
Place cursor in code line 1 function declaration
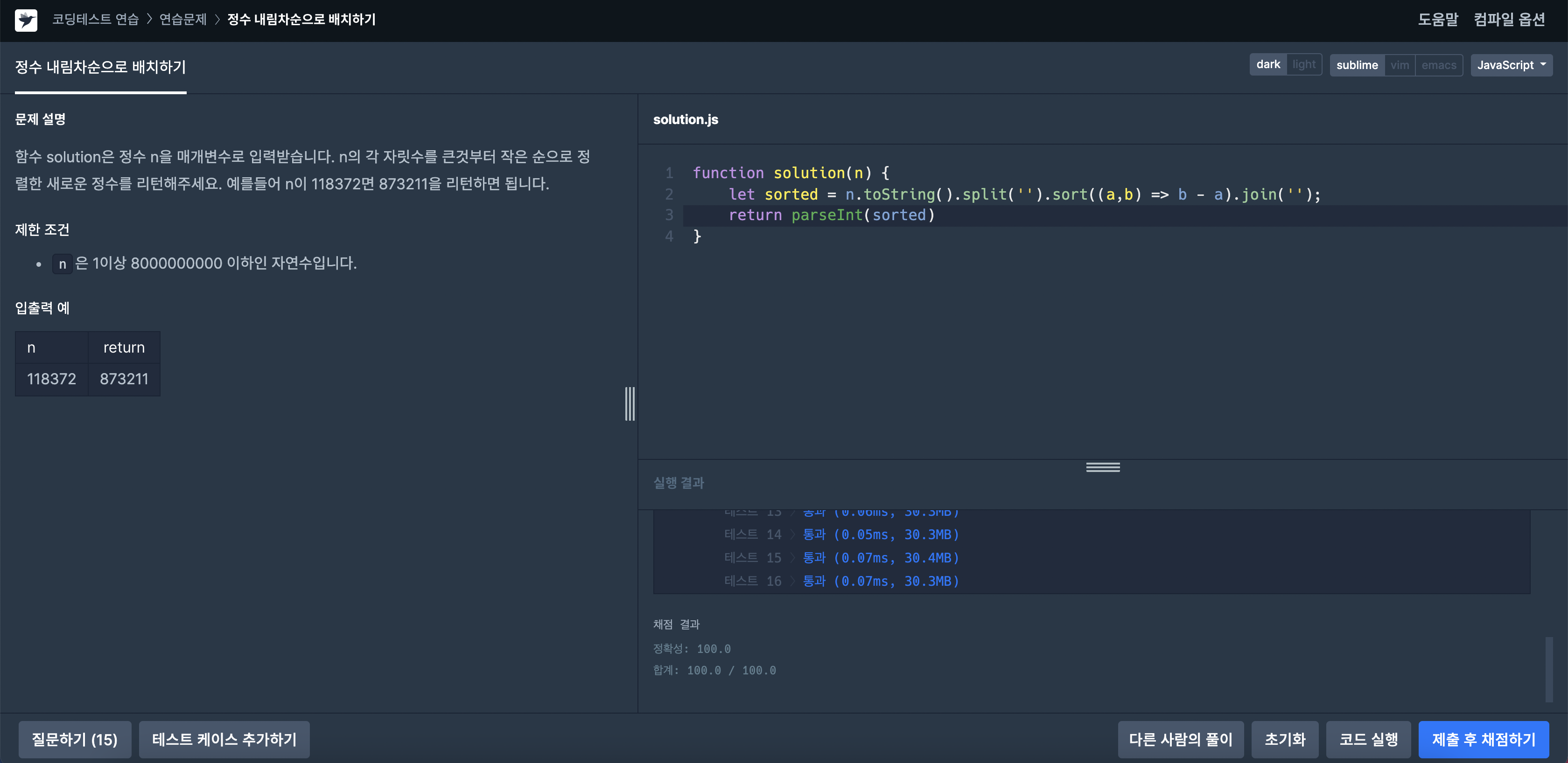(x=791, y=173)
